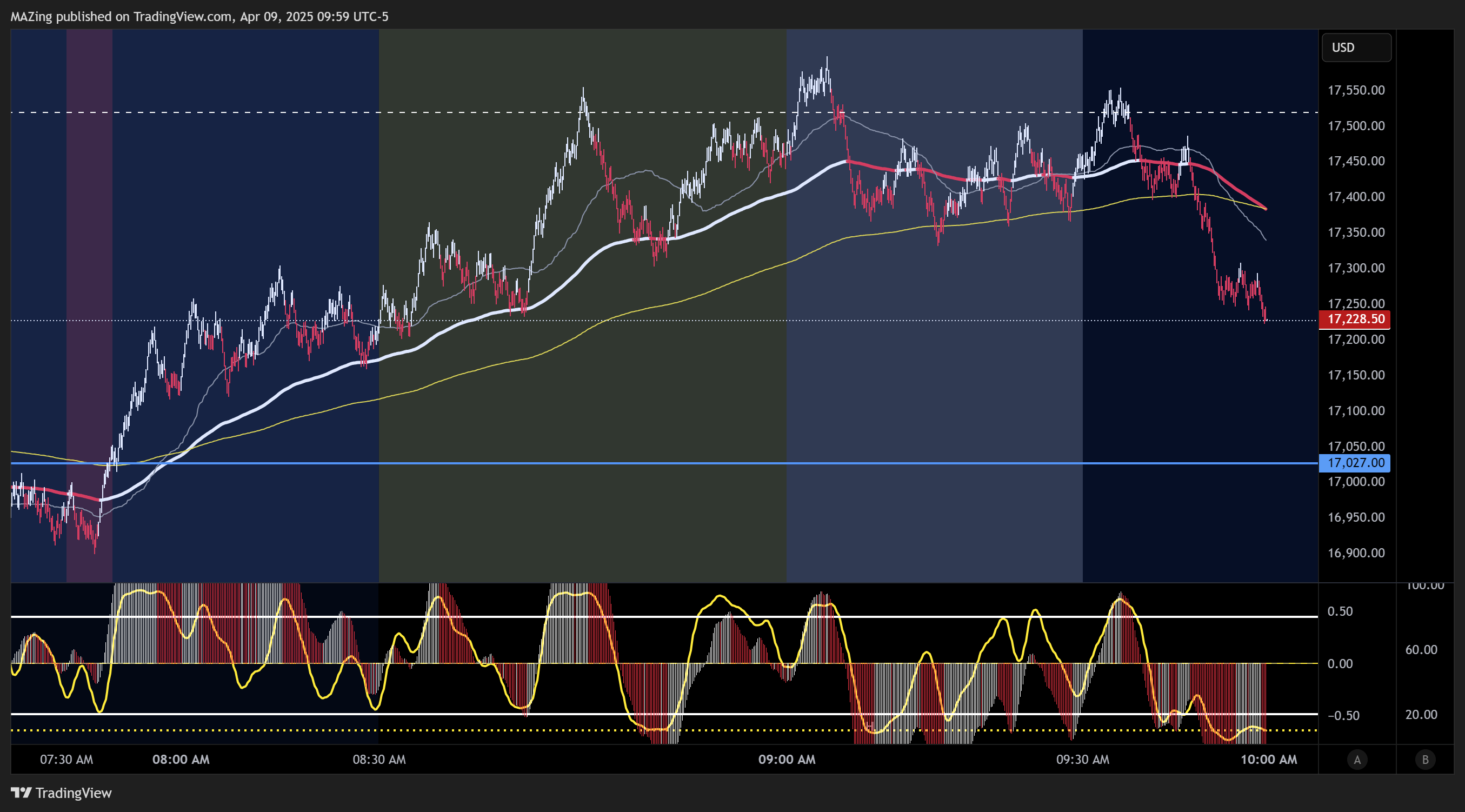
Task: Click the 20.00 indicator scale value
Action: point(1421,715)
